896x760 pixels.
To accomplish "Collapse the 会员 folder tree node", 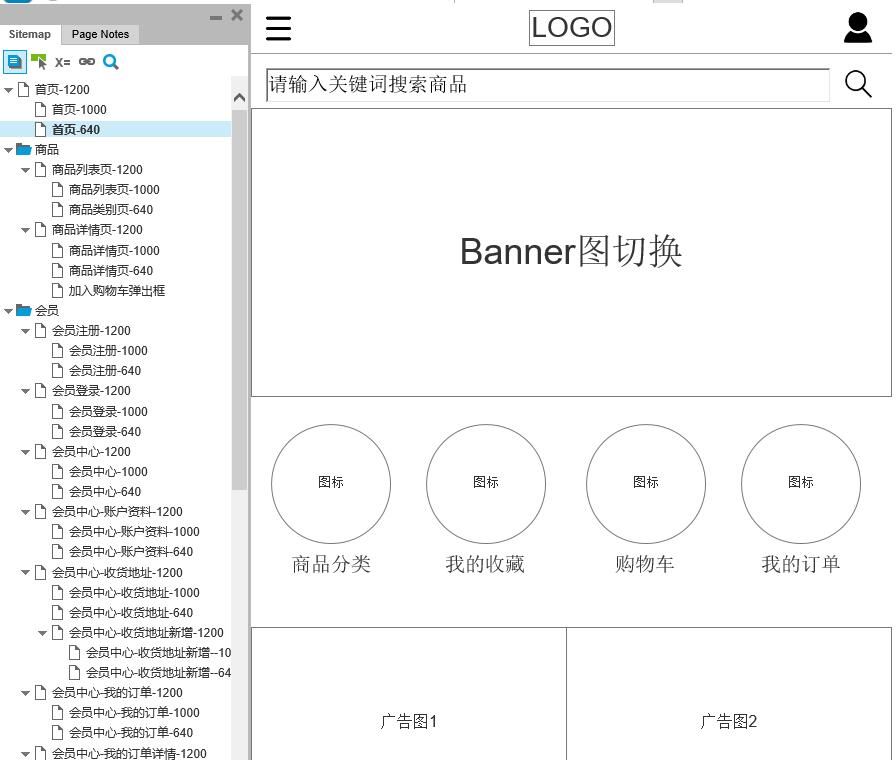I will (x=9, y=311).
